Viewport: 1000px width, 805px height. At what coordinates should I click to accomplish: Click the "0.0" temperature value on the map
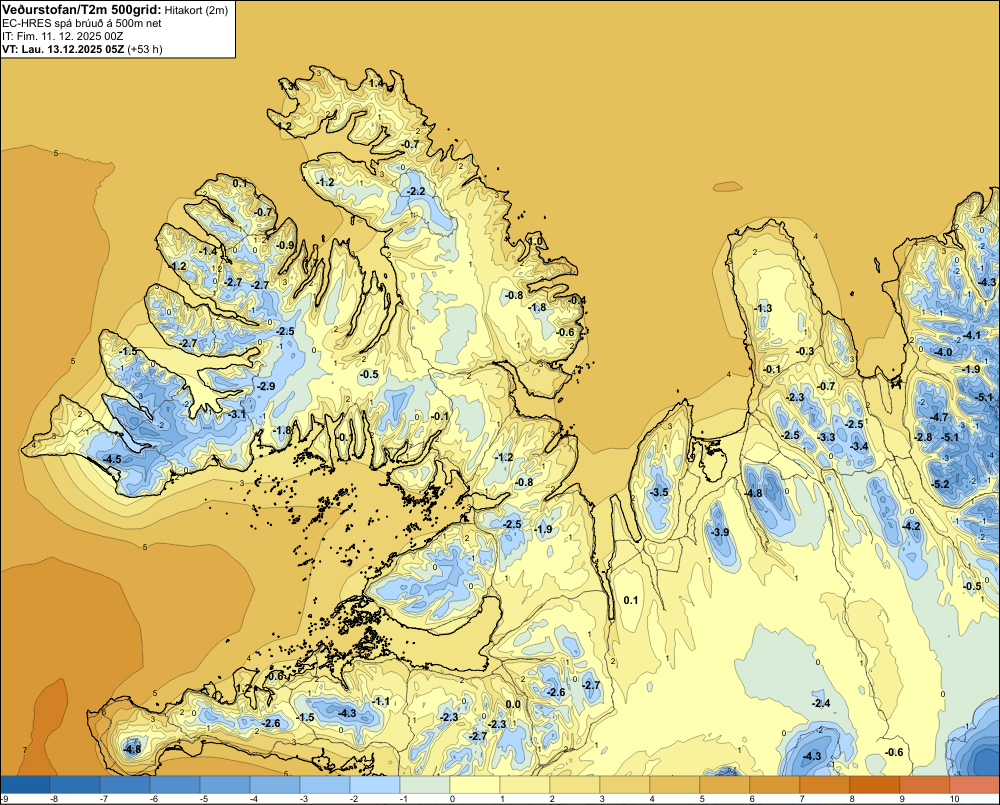513,704
